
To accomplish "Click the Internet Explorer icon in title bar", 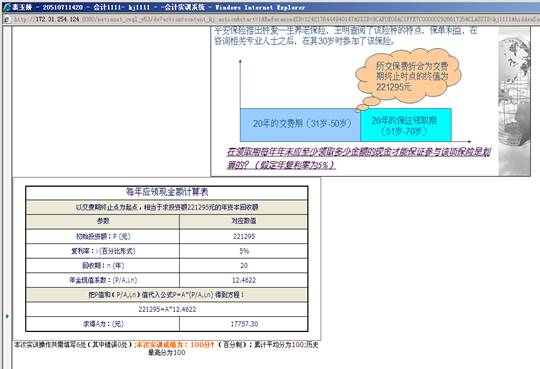I will coord(7,7).
